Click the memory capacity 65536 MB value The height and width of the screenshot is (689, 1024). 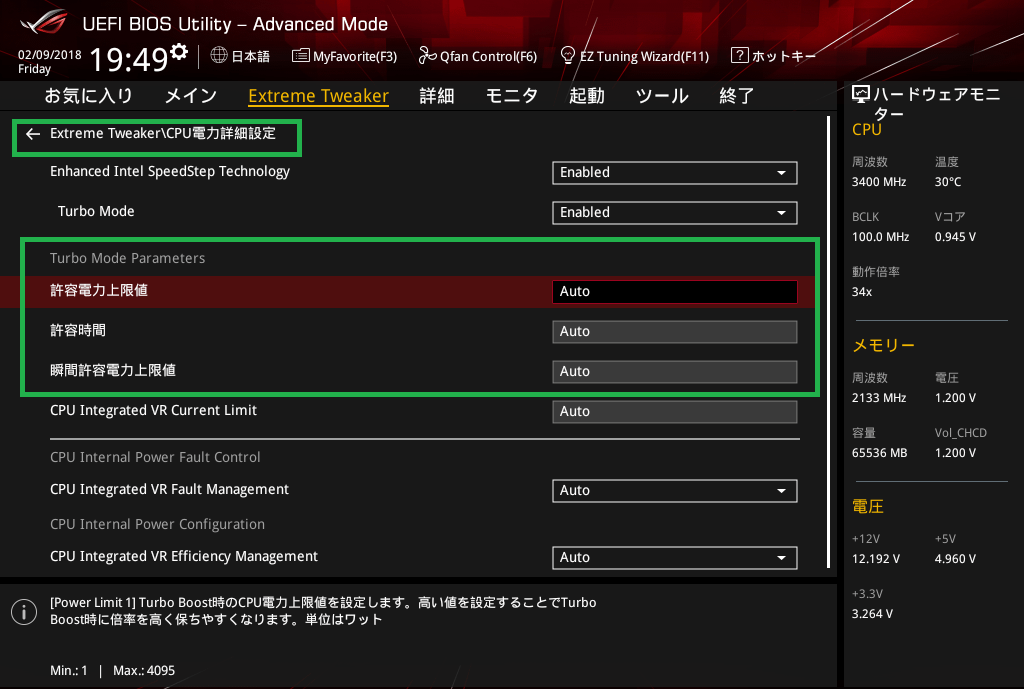pyautogui.click(x=880, y=453)
